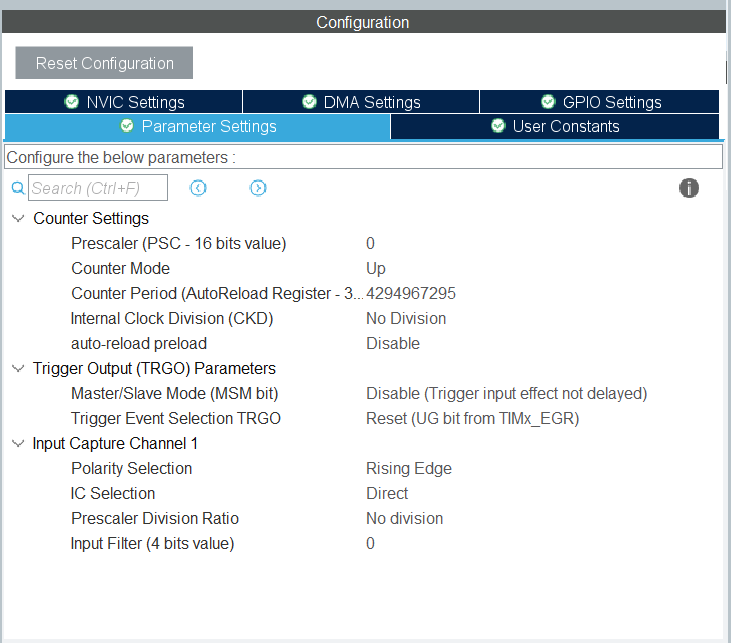Collapse the Counter Settings section

click(18, 218)
